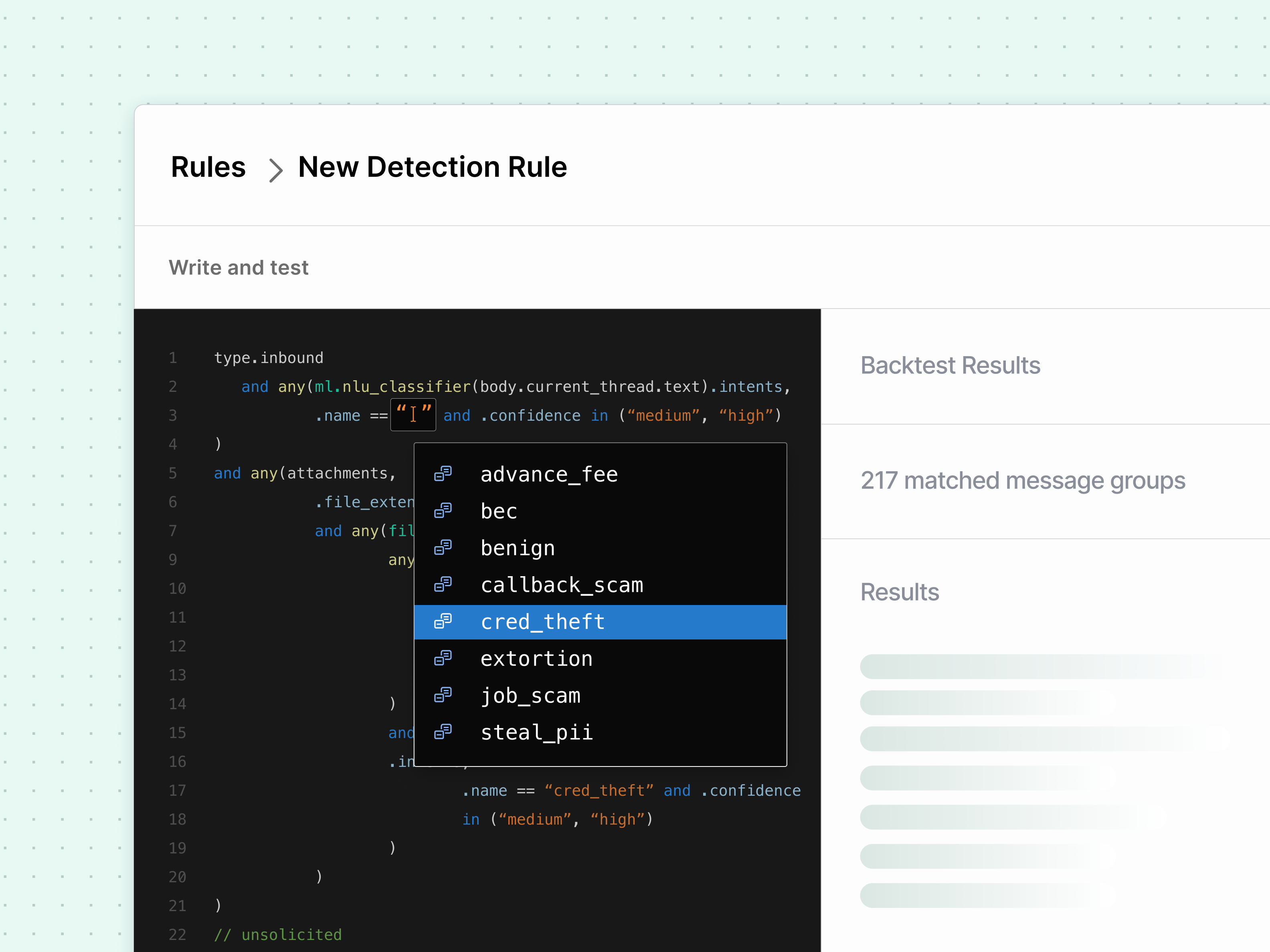Click the enum icon beside bec
Viewport: 1270px width, 952px height.
pos(443,511)
